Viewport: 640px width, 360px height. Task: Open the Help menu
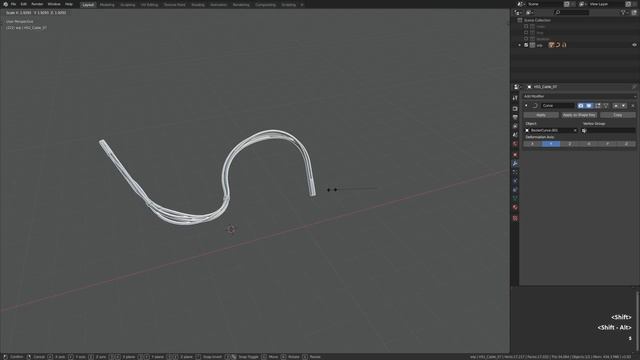click(69, 4)
